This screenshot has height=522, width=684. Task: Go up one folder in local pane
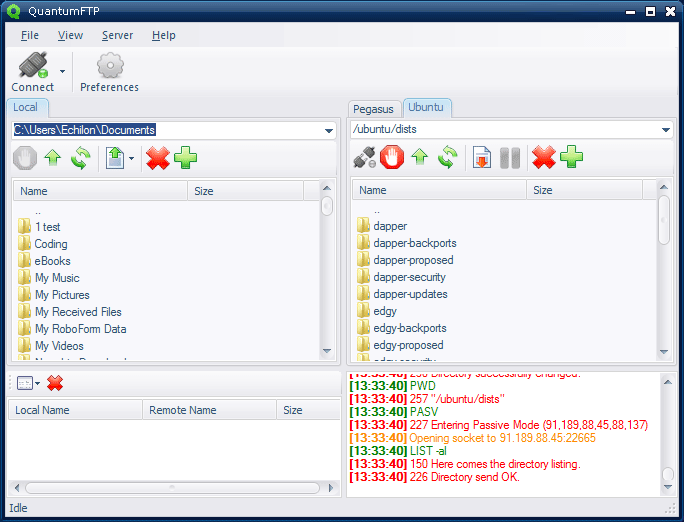click(x=53, y=158)
